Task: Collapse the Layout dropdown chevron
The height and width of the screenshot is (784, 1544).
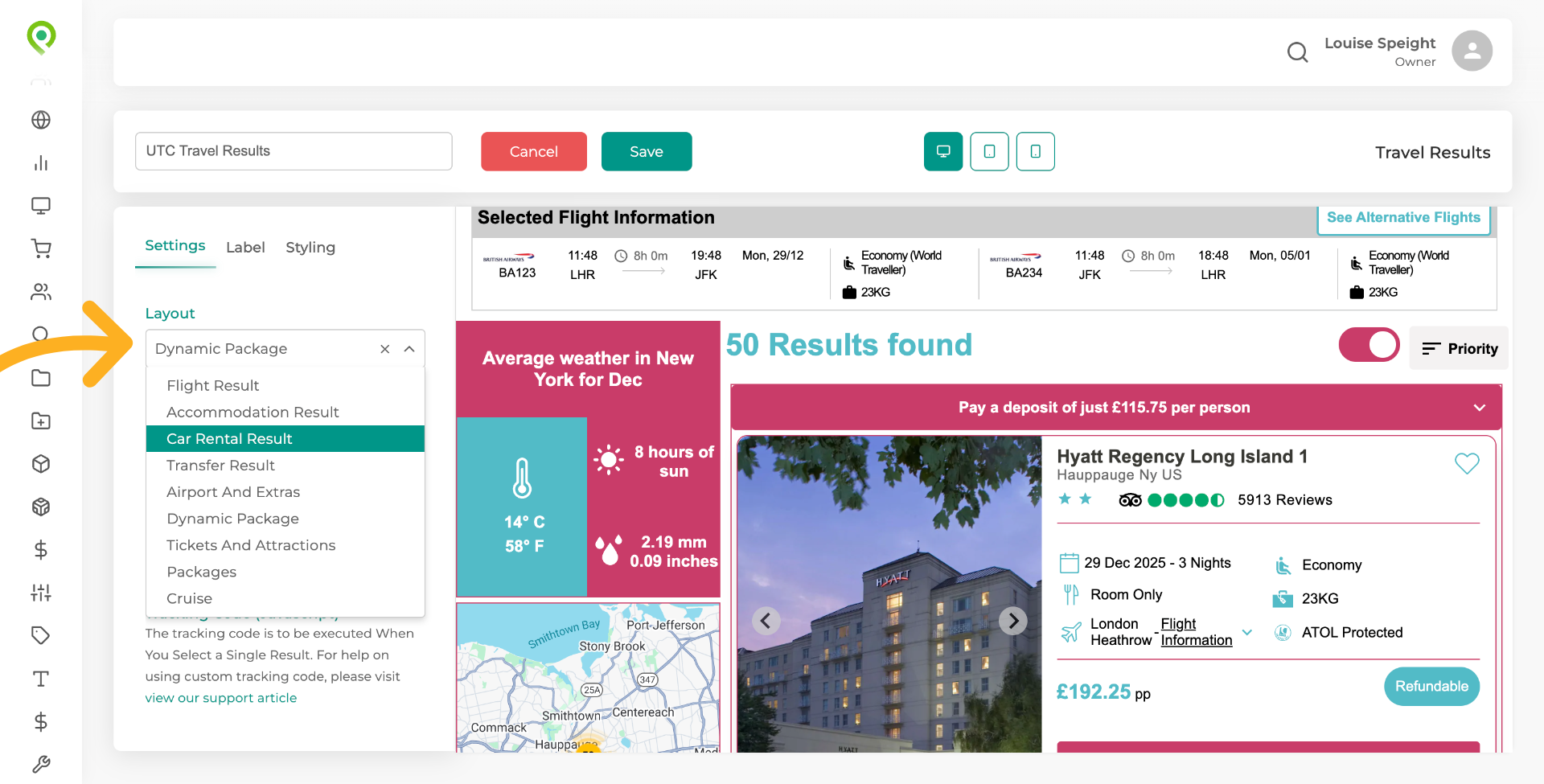Action: (x=409, y=349)
